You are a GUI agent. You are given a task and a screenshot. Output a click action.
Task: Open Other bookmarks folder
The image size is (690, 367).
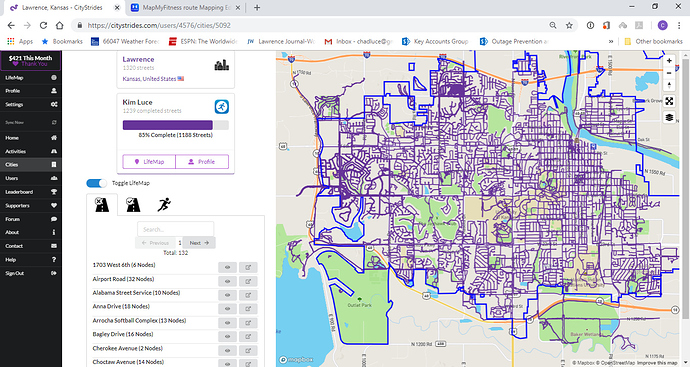pos(653,41)
